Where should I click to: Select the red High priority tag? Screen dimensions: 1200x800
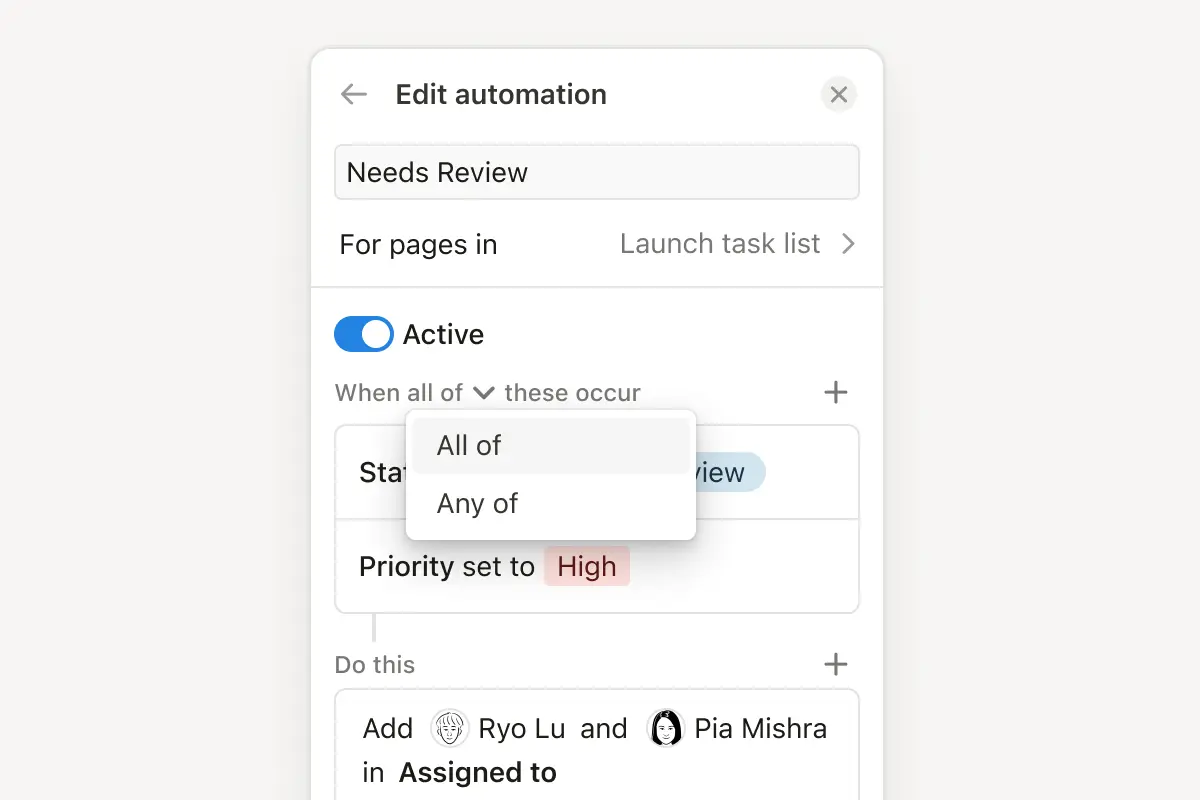click(587, 566)
